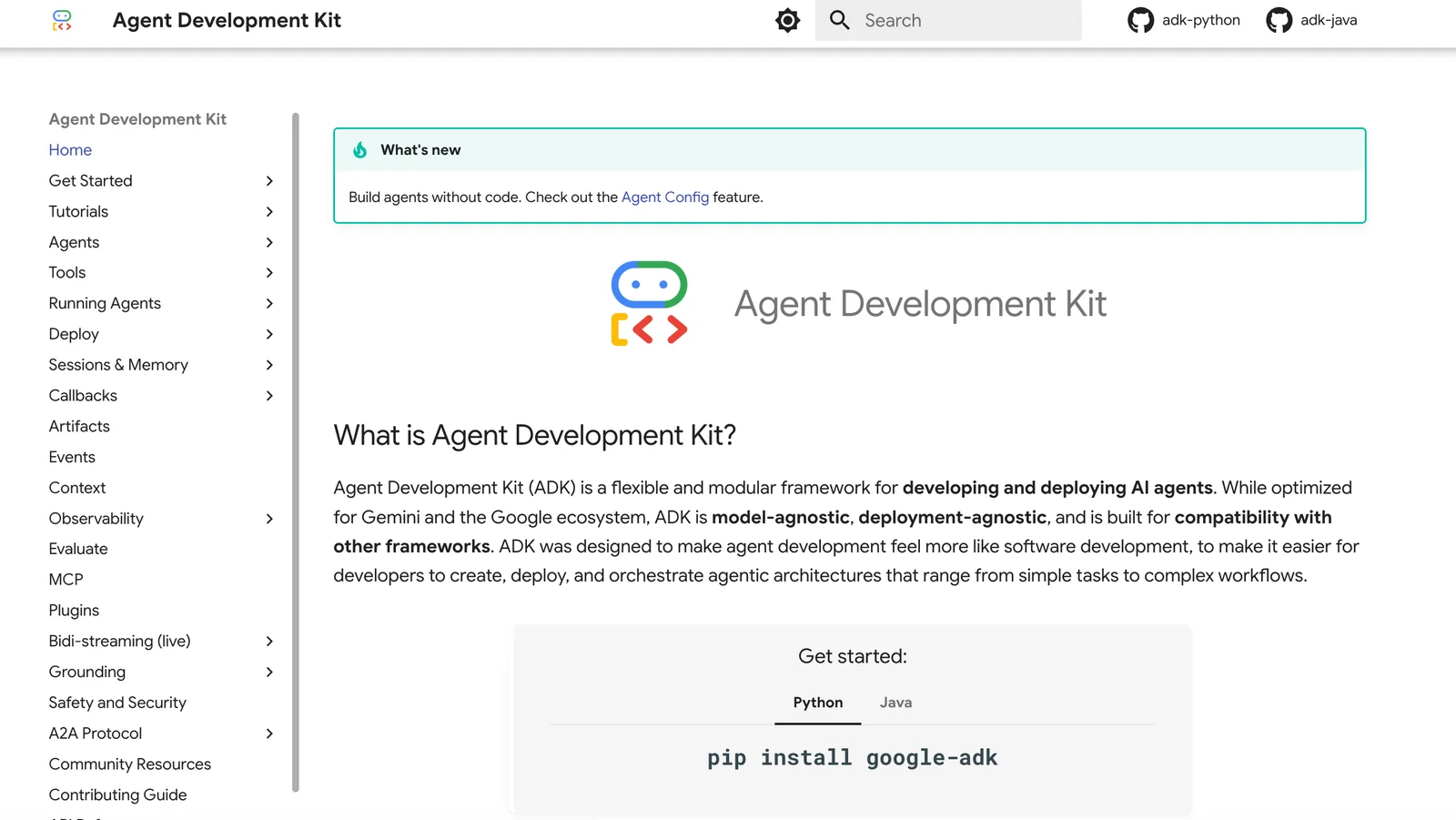Open the Agent Config link
Screen dimensions: 1456x820
(x=665, y=197)
